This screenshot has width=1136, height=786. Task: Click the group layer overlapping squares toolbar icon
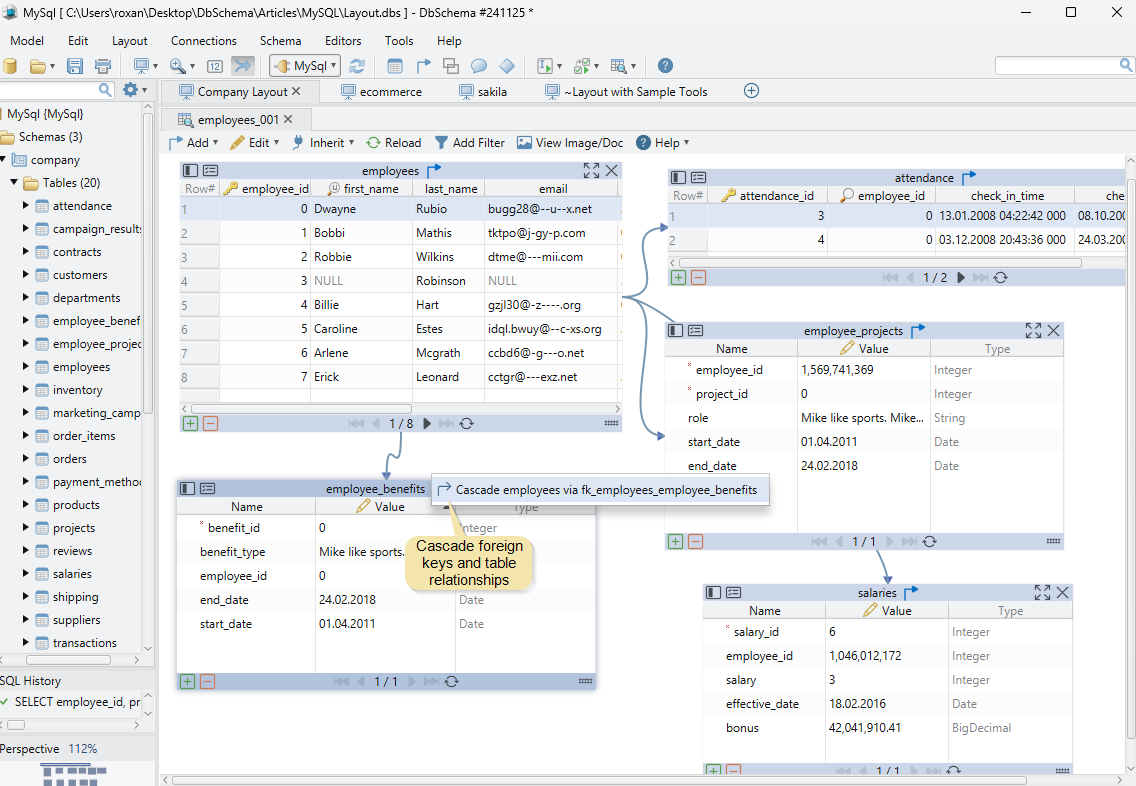451,66
